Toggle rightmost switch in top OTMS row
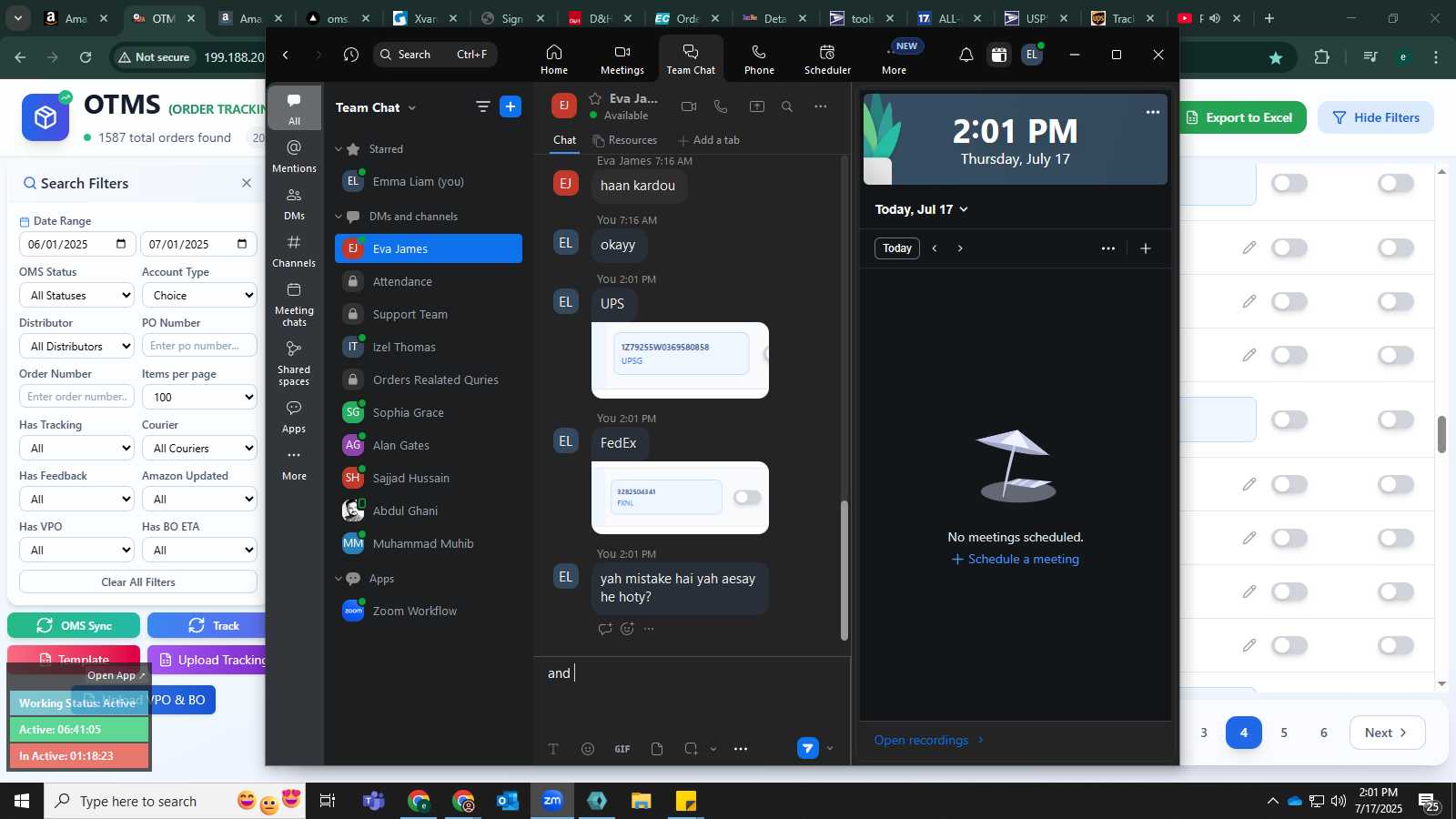The height and width of the screenshot is (819, 1456). pos(1396,184)
